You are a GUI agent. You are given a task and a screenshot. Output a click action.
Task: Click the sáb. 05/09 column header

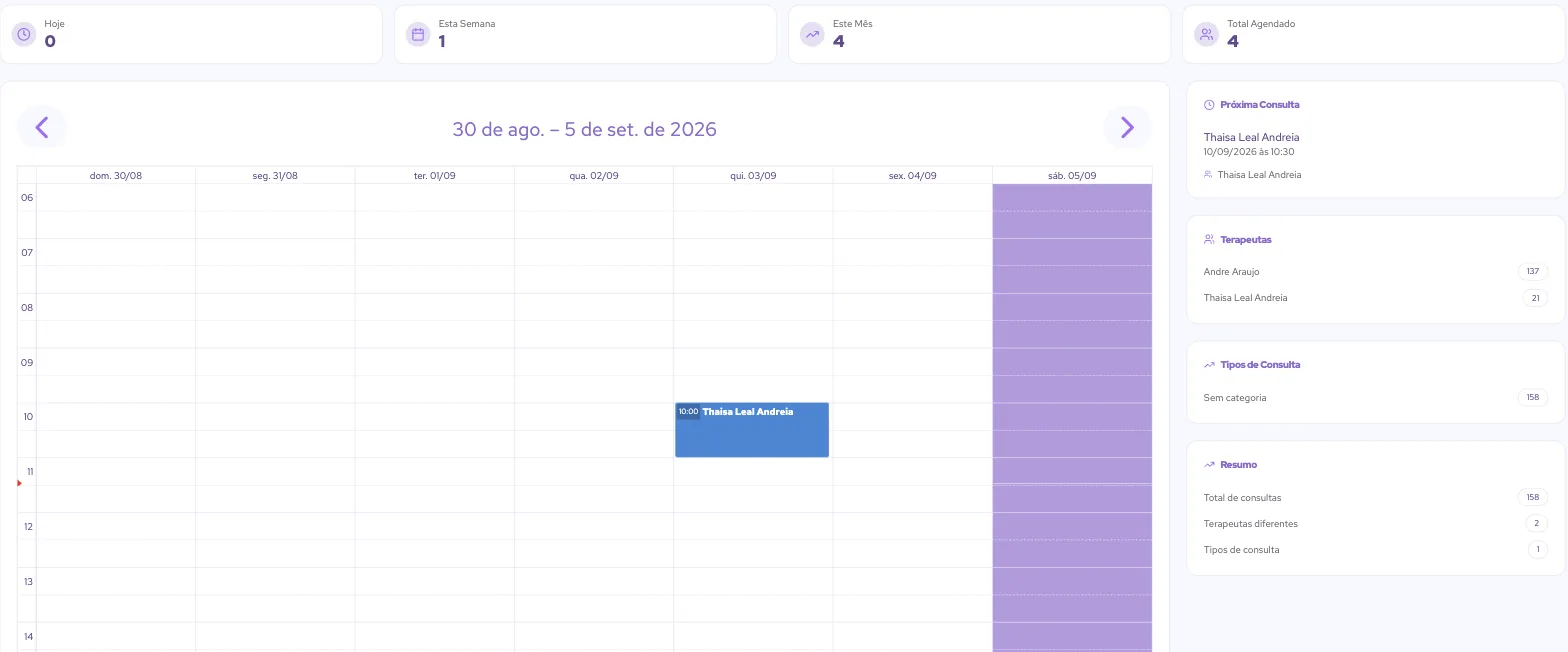point(1072,176)
